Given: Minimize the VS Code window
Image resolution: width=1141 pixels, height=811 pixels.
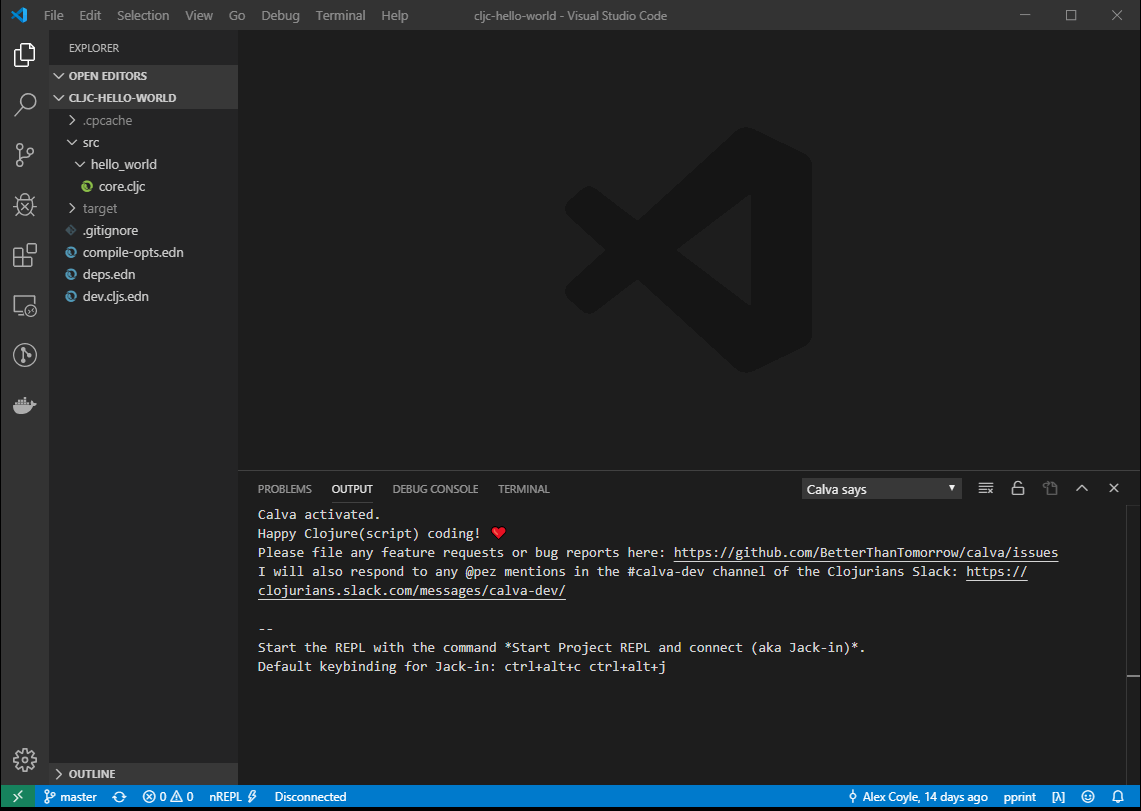Looking at the screenshot, I should 1025,15.
